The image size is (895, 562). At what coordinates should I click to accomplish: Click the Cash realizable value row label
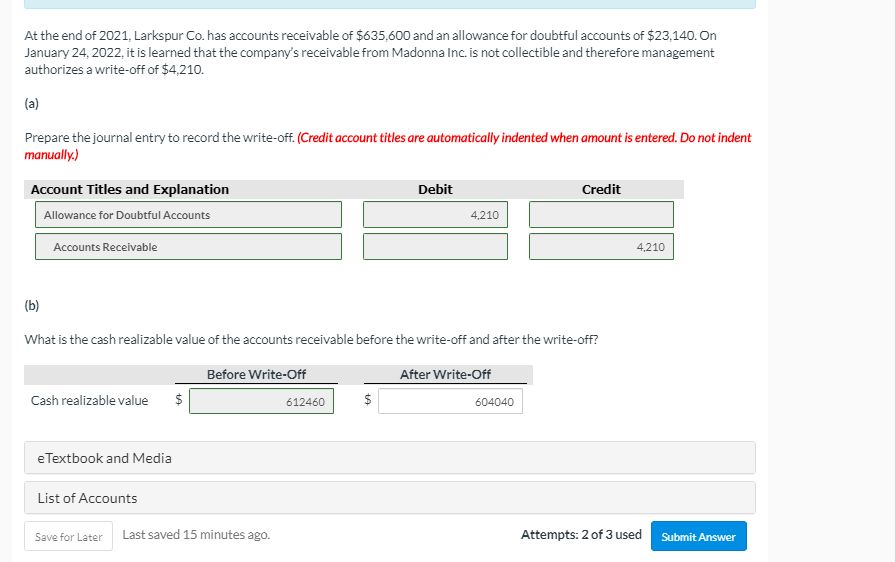coord(89,401)
